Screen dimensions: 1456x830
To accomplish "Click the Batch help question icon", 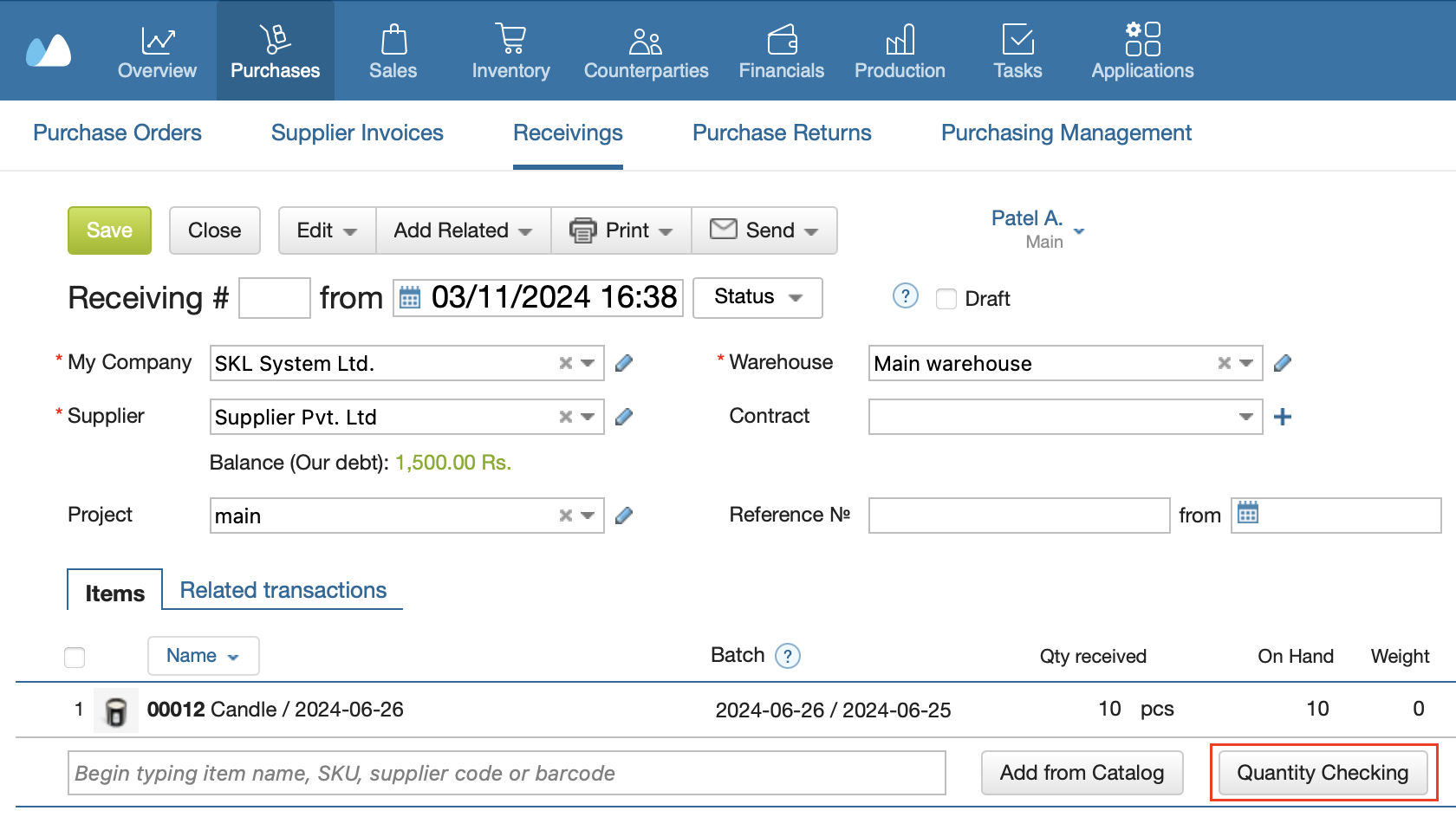I will [787, 656].
